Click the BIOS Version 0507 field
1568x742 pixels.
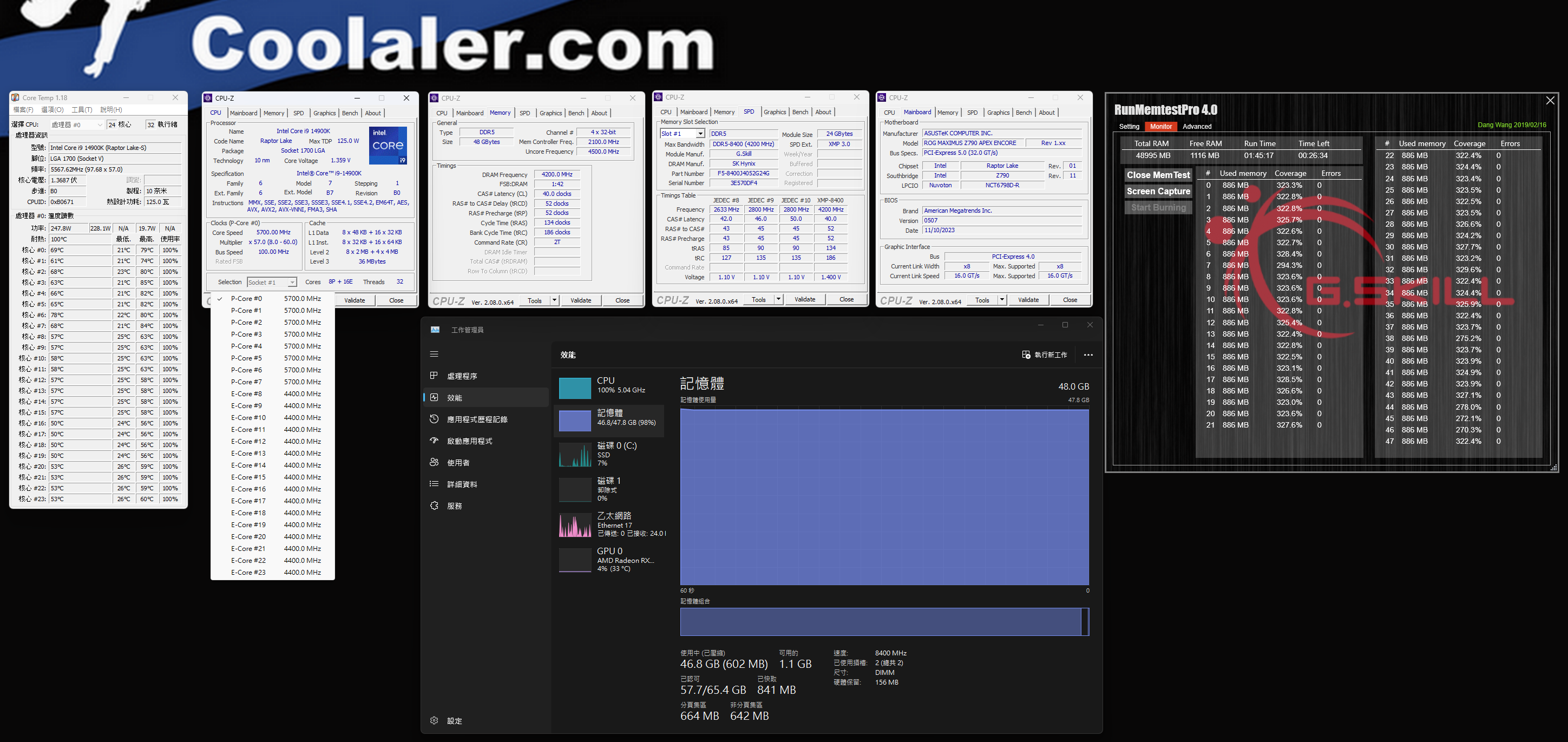(x=1001, y=221)
